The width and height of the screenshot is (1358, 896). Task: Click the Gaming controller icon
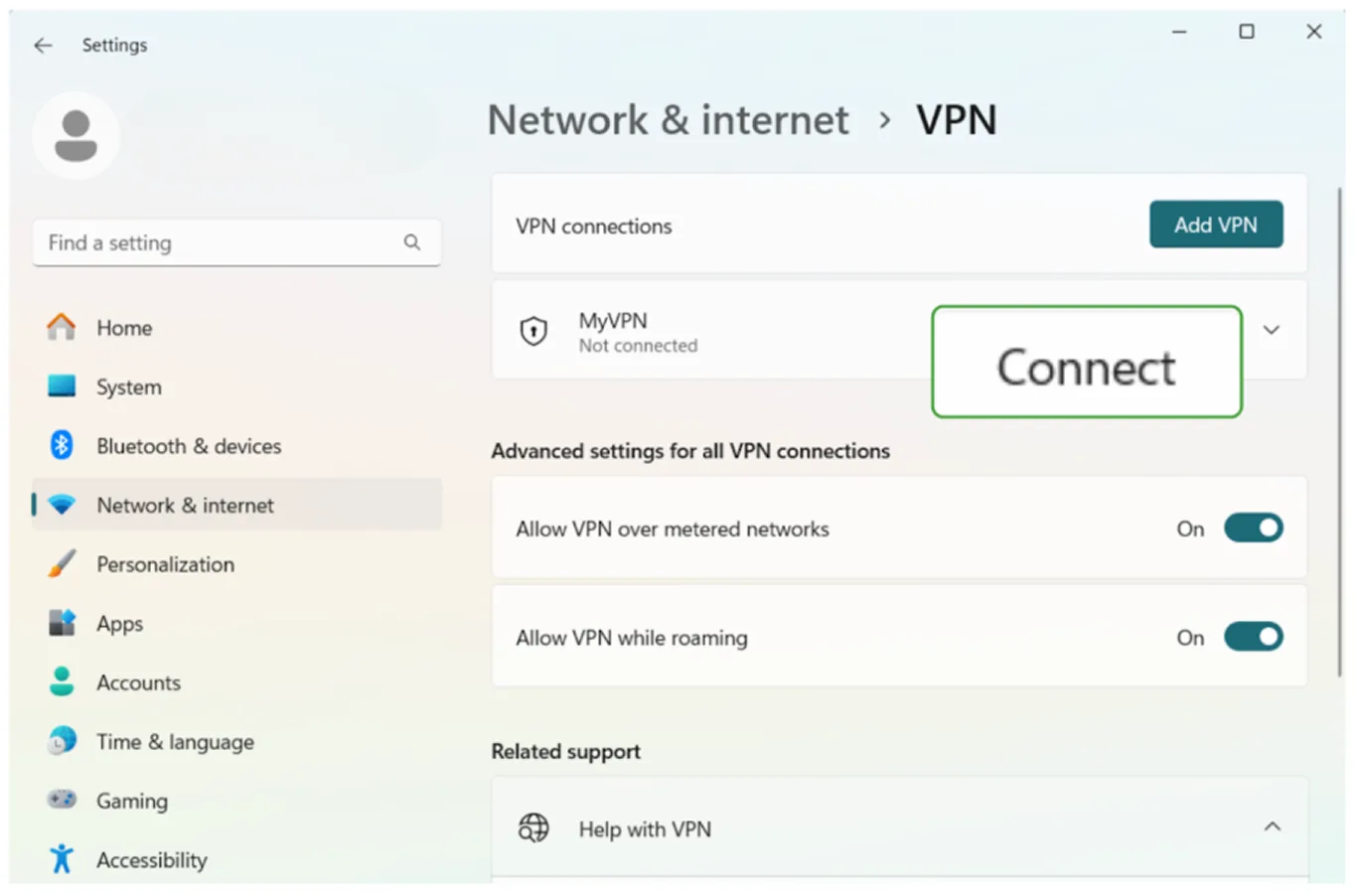tap(61, 800)
